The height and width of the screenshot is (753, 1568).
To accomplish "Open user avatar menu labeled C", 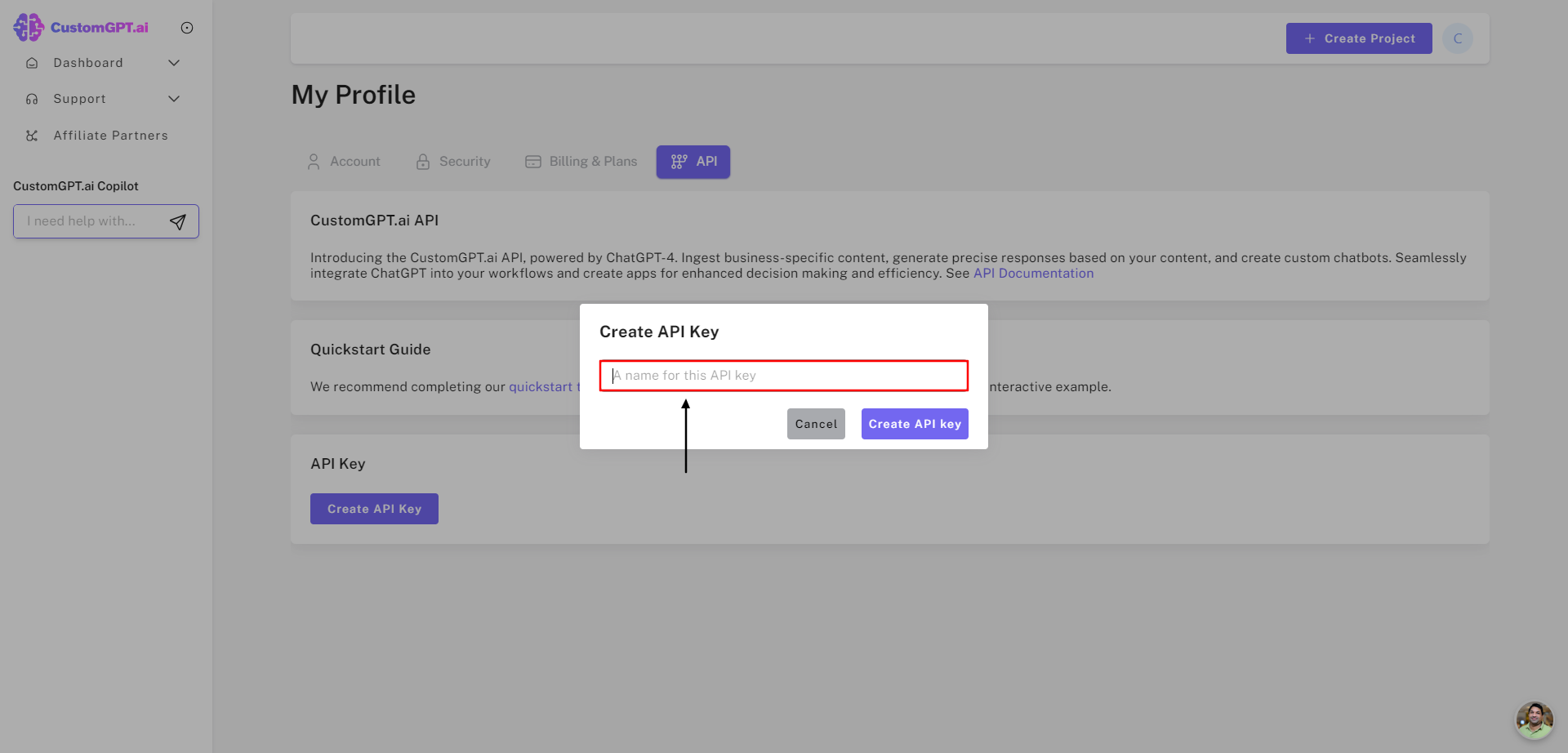I will (1458, 38).
